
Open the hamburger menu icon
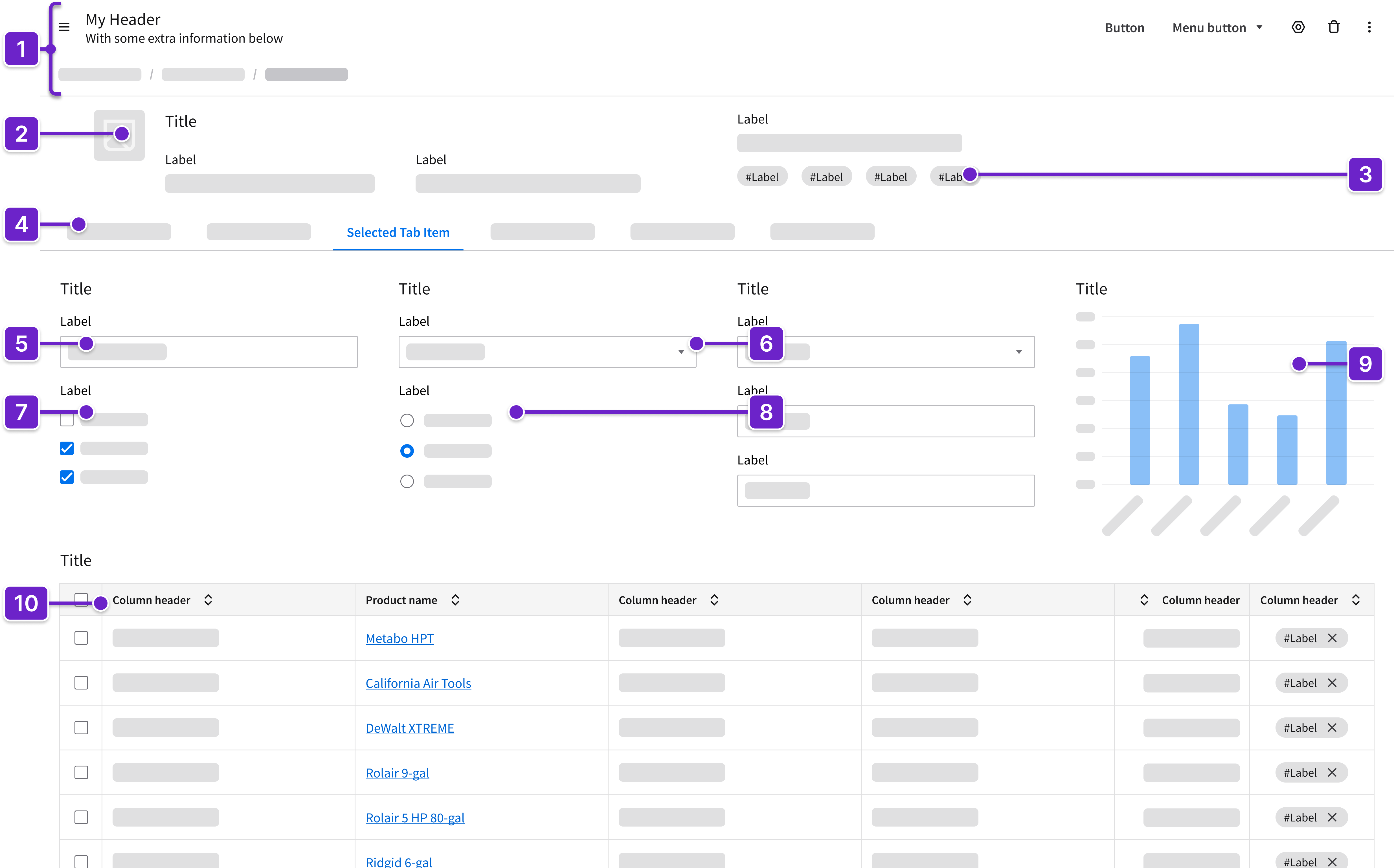pos(64,27)
